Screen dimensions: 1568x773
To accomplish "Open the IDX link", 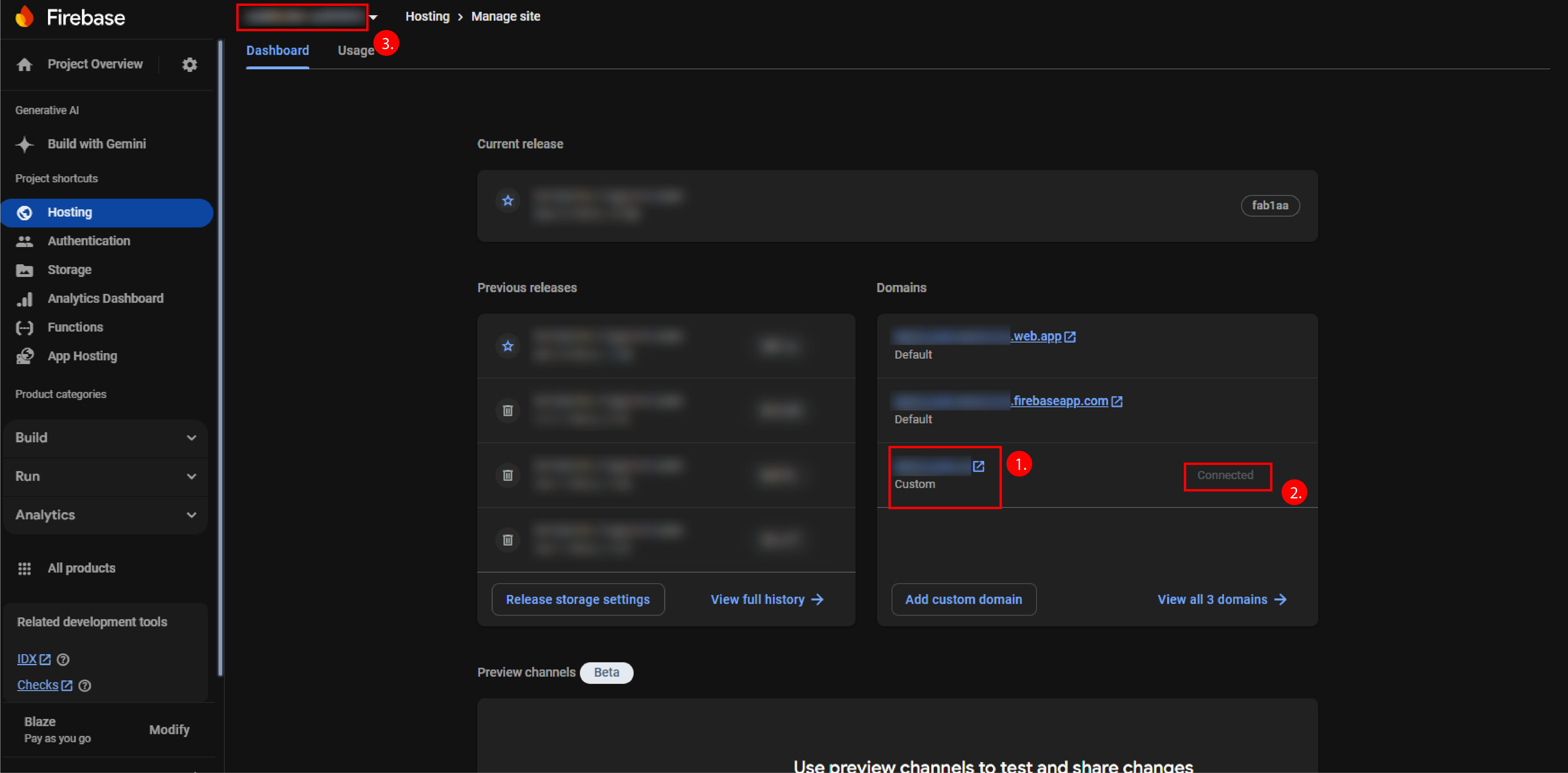I will tap(27, 659).
